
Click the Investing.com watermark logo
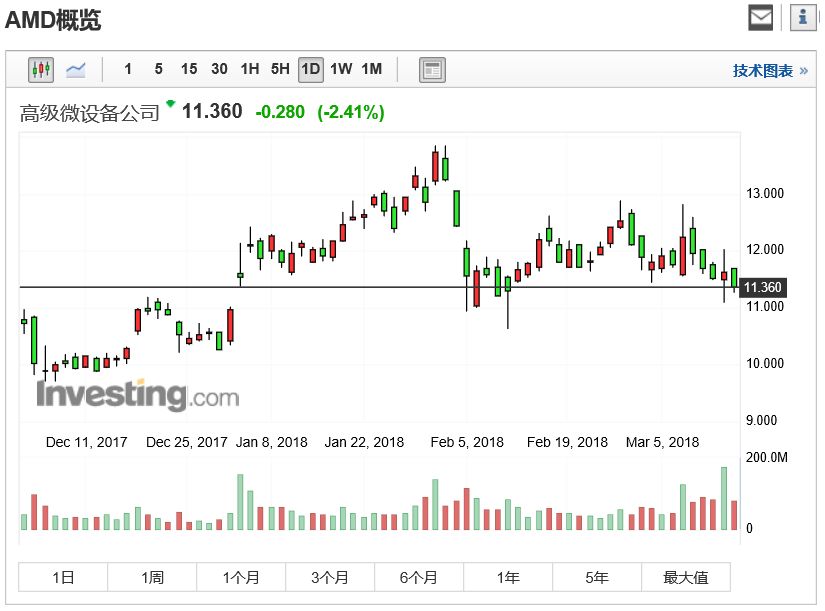pos(138,395)
